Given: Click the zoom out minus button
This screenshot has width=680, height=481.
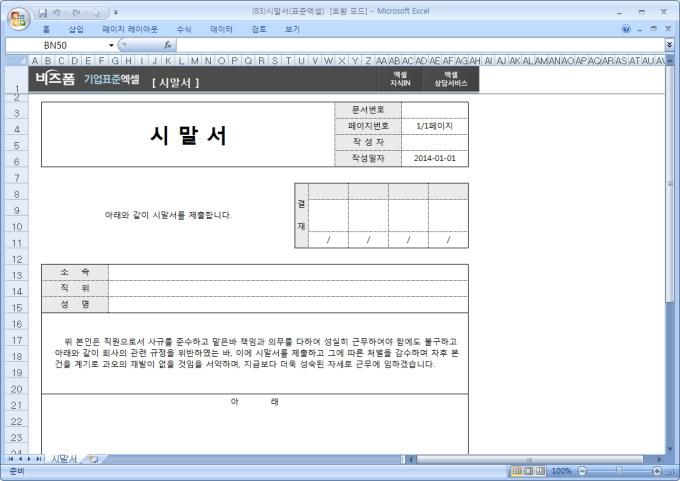Looking at the screenshot, I should tap(582, 471).
